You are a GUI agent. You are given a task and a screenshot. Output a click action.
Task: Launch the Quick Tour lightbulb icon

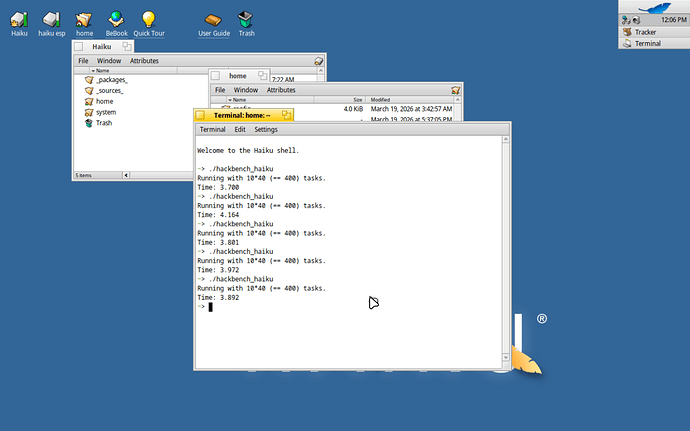148,19
